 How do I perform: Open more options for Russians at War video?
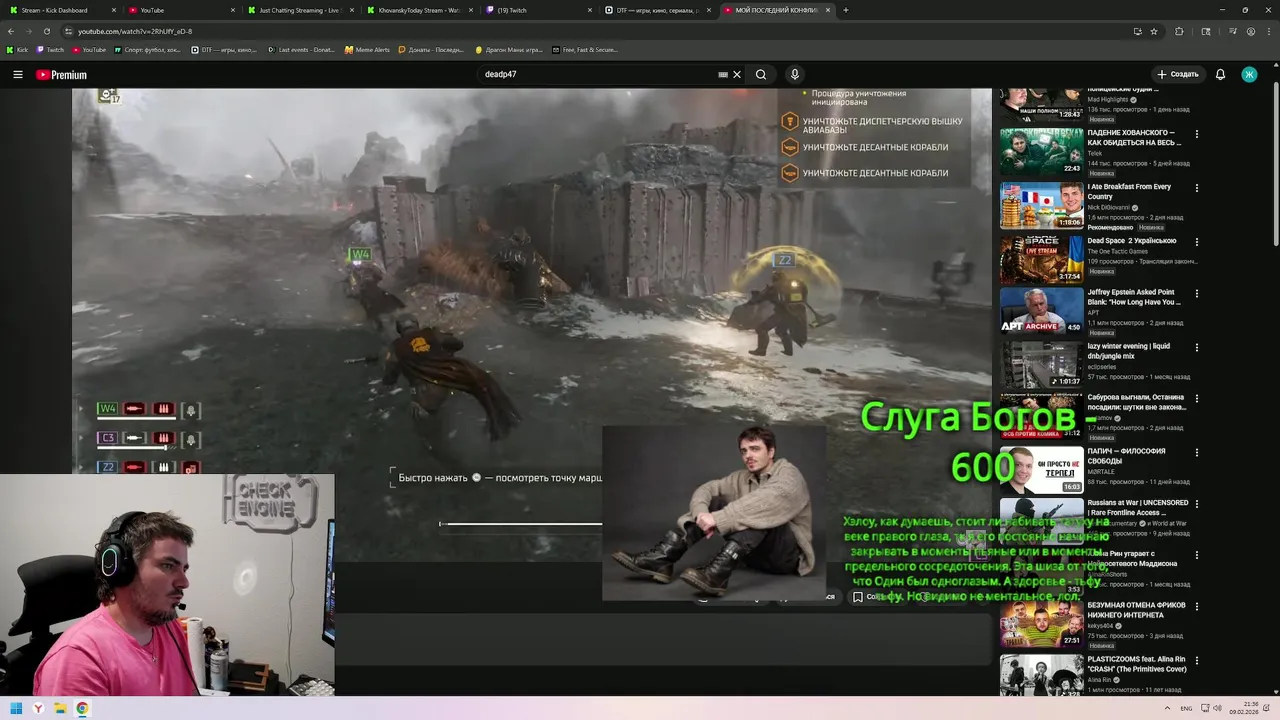pos(1197,504)
